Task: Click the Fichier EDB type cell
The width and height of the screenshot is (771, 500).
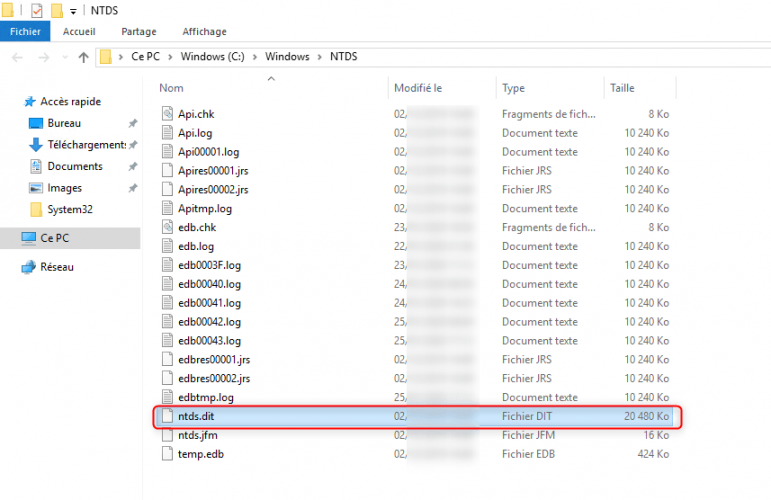Action: (x=528, y=454)
